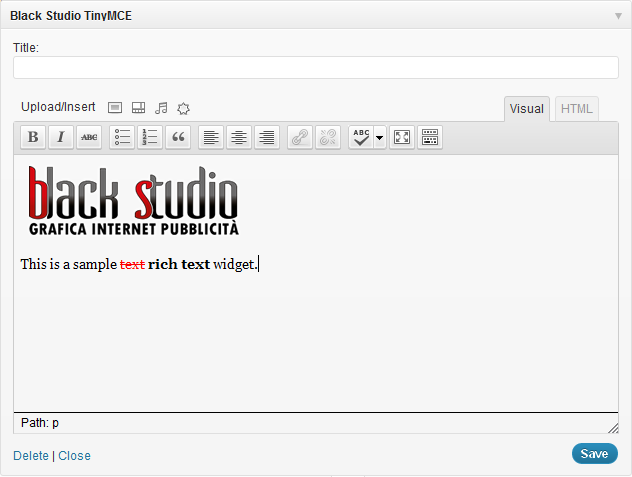The image size is (632, 477).
Task: Select the black studio logo image
Action: tap(133, 200)
